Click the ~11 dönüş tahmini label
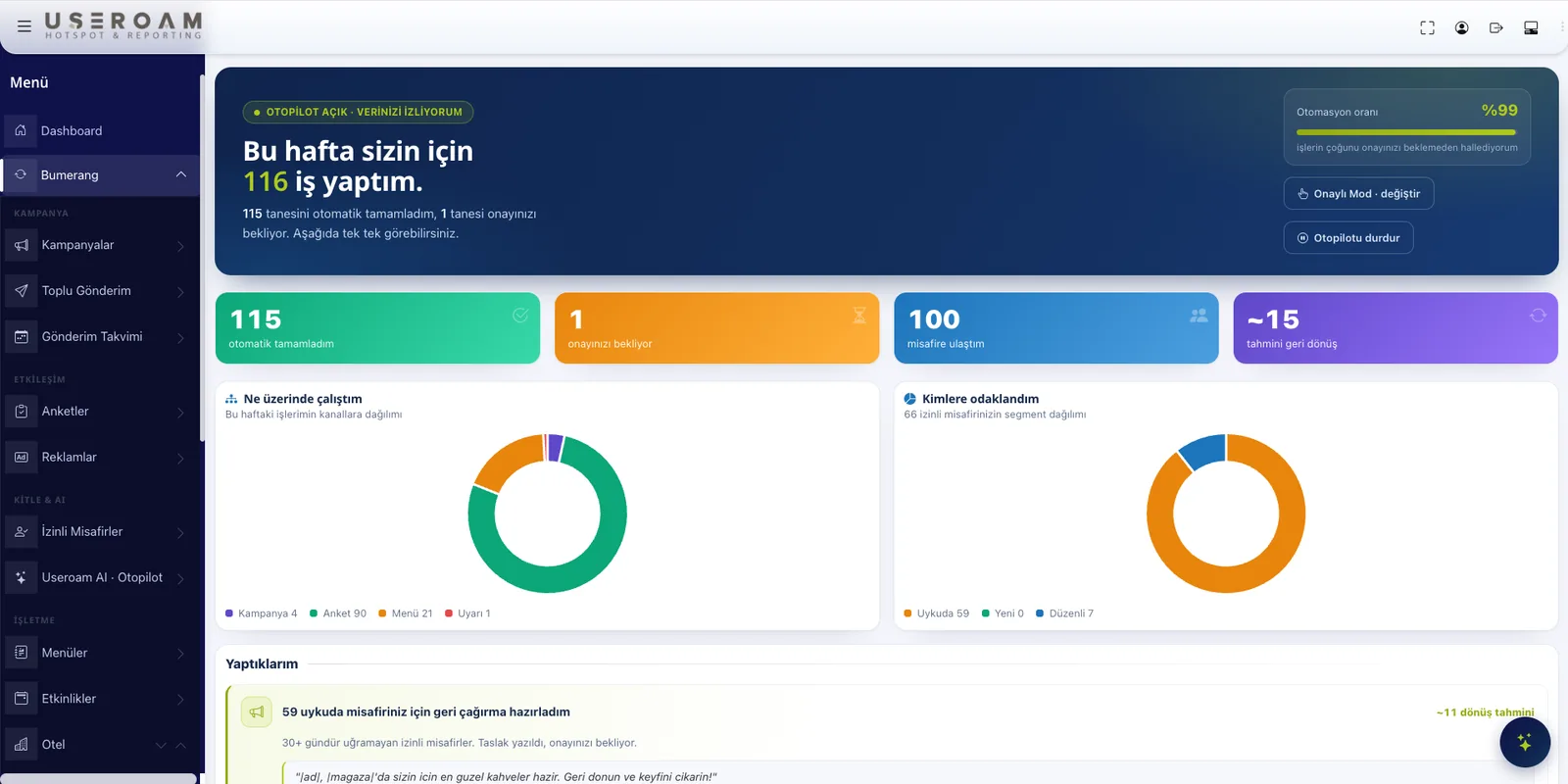Image resolution: width=1568 pixels, height=784 pixels. 1485,712
